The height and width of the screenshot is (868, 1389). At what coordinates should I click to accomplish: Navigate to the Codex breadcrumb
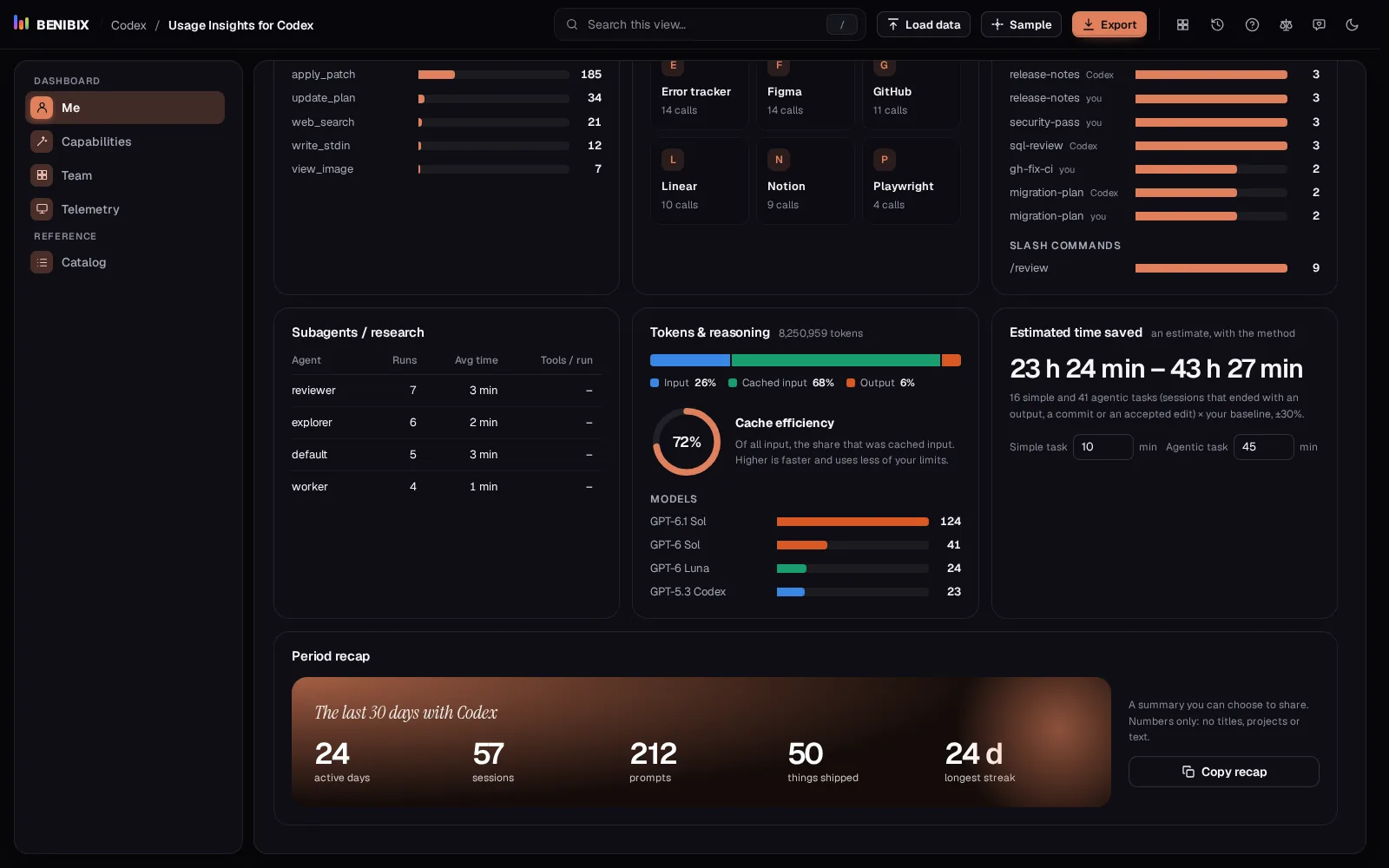(x=128, y=25)
